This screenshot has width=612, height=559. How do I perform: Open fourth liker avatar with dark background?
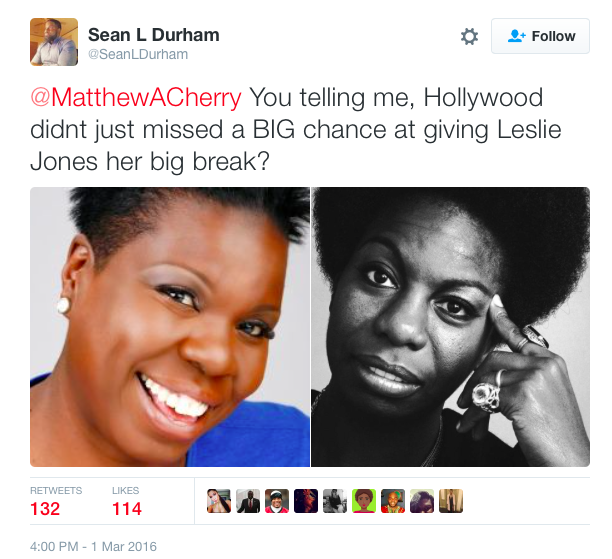coord(306,501)
